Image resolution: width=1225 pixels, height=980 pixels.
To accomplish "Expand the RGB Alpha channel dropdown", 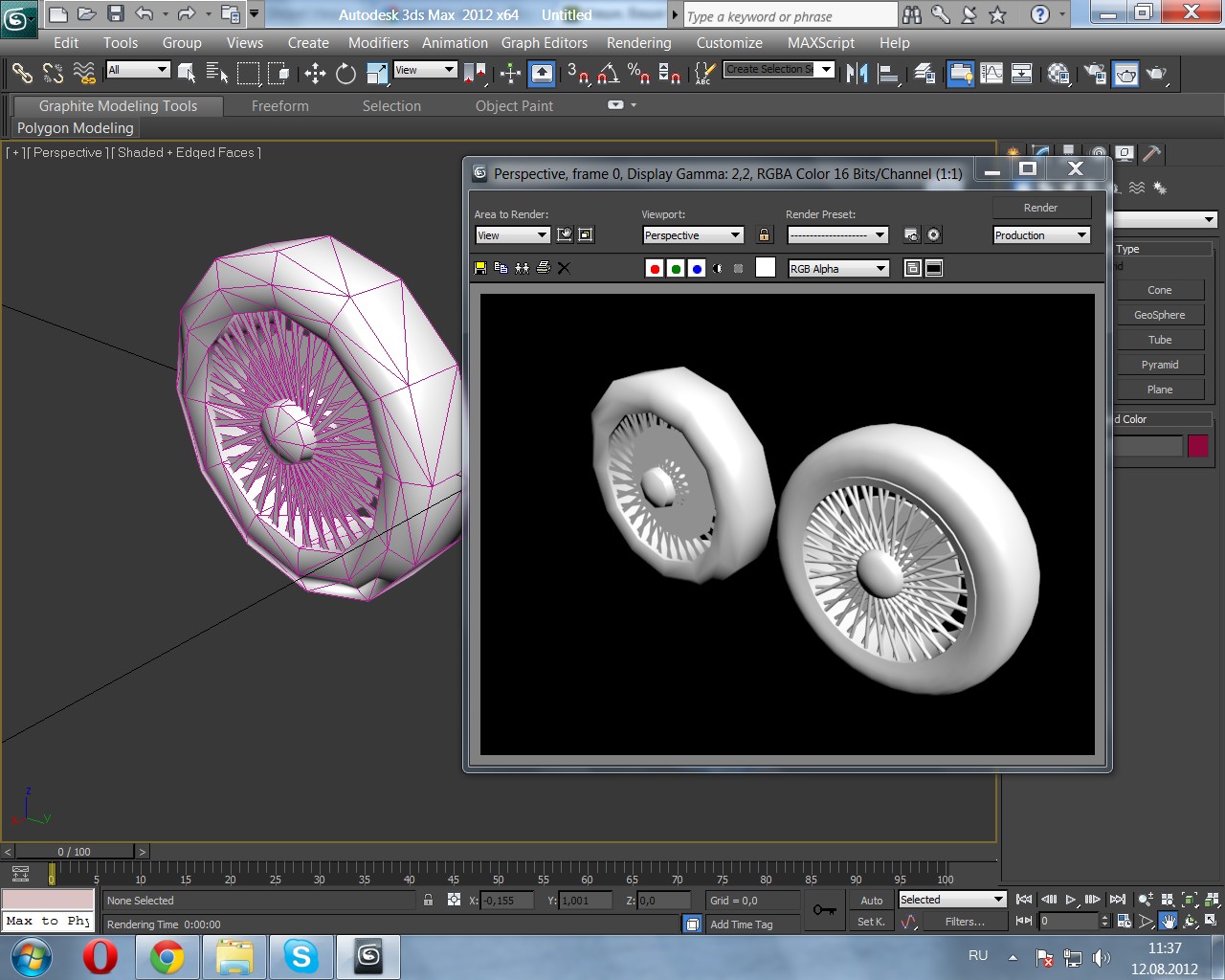I will point(838,269).
